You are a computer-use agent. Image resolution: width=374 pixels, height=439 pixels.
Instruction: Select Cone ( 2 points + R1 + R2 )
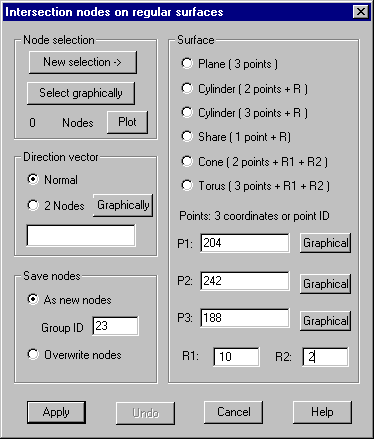click(x=255, y=162)
